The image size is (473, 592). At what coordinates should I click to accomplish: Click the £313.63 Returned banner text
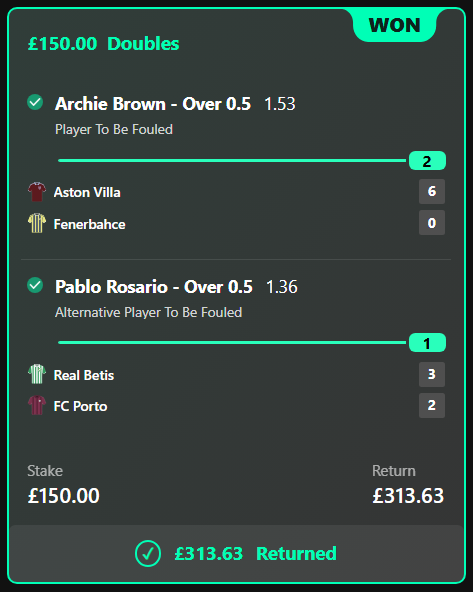click(x=256, y=554)
